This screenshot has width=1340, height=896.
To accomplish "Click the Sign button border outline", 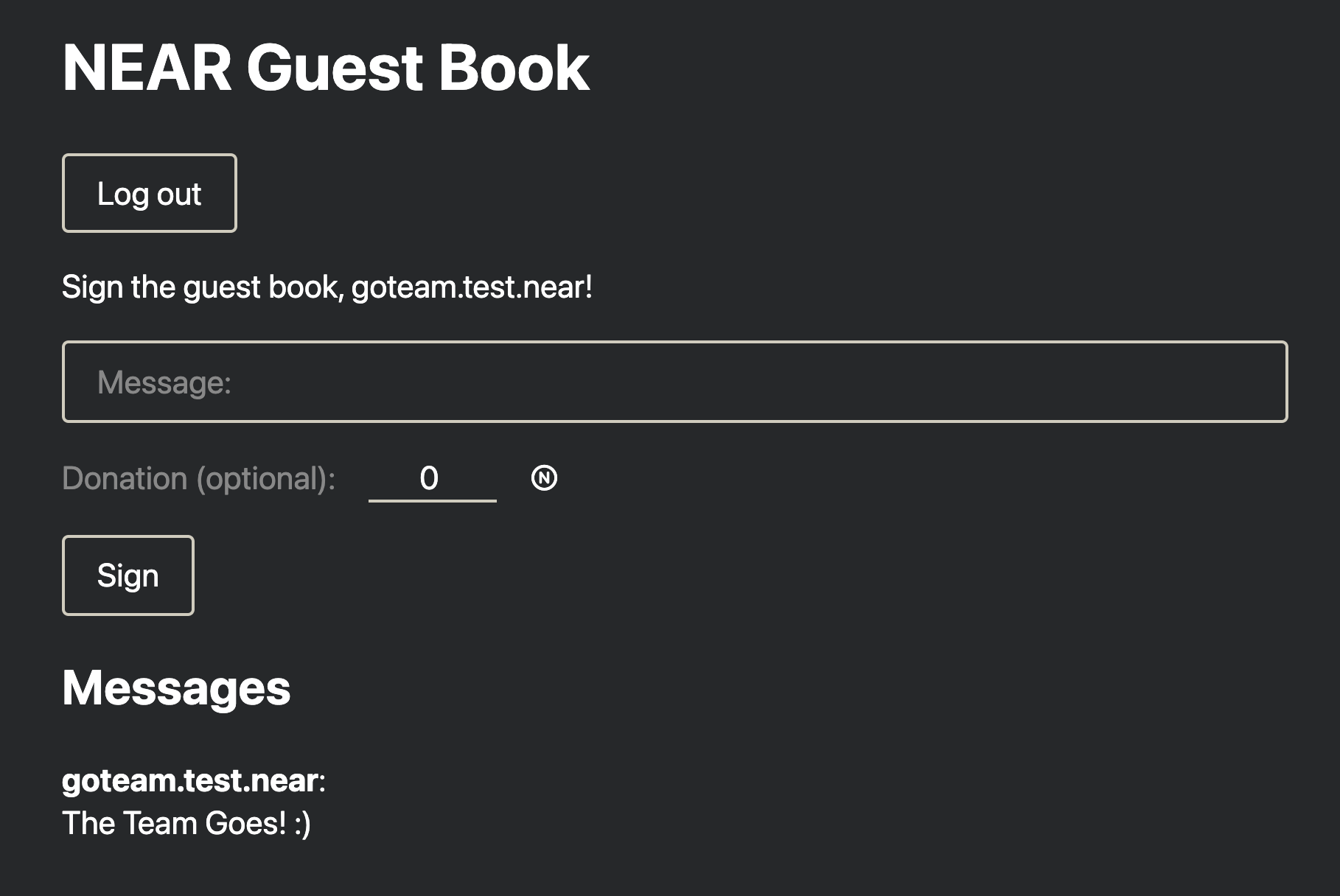I will [128, 537].
